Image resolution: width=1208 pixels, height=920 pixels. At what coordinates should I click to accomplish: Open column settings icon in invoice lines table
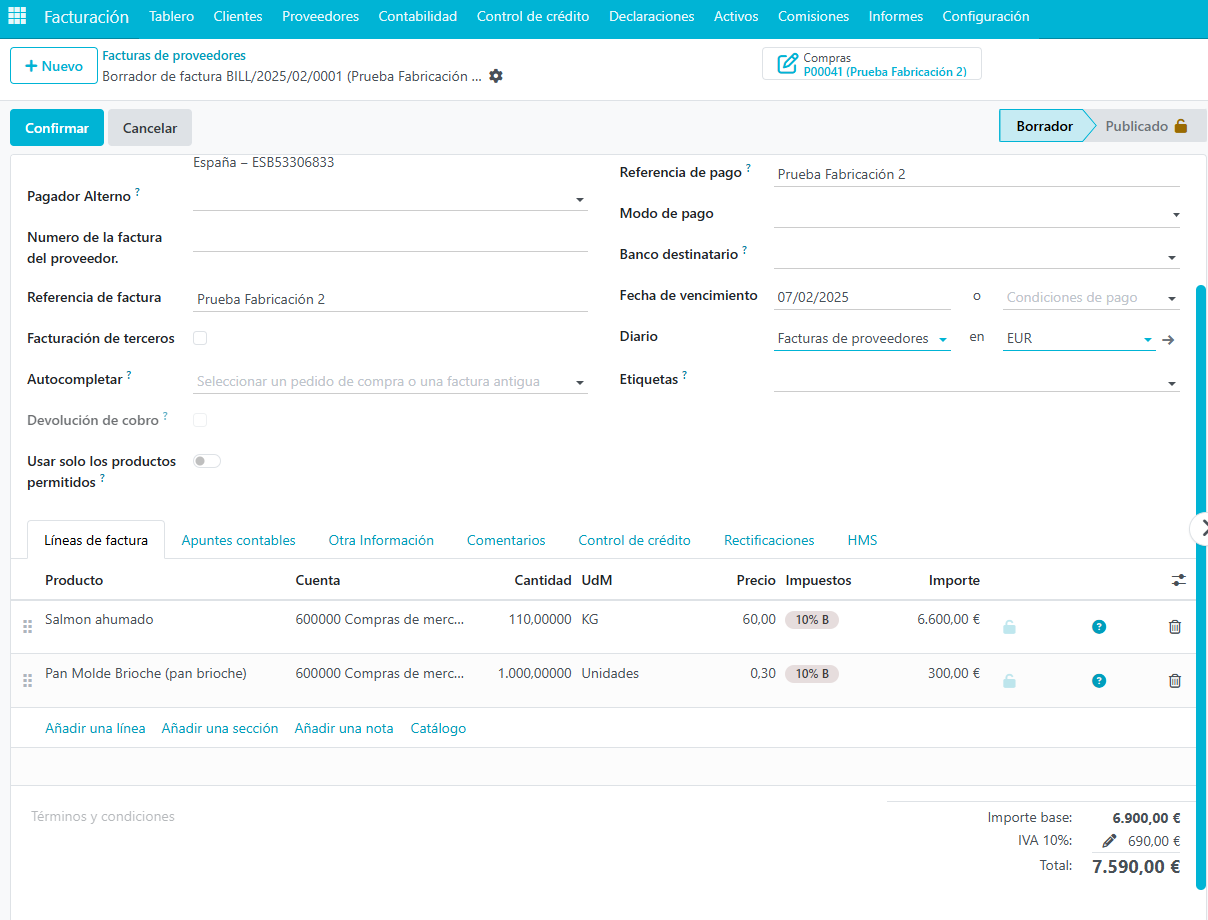tap(1179, 580)
